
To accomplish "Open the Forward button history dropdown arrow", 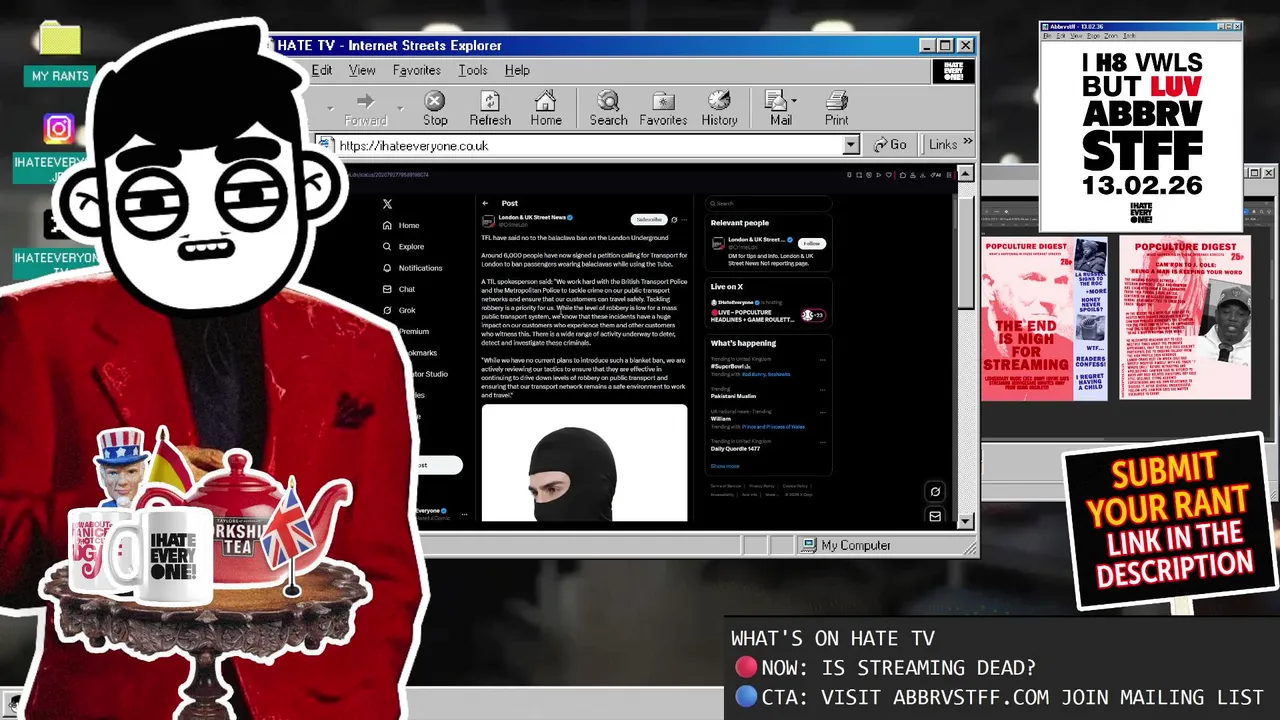I will [x=400, y=108].
